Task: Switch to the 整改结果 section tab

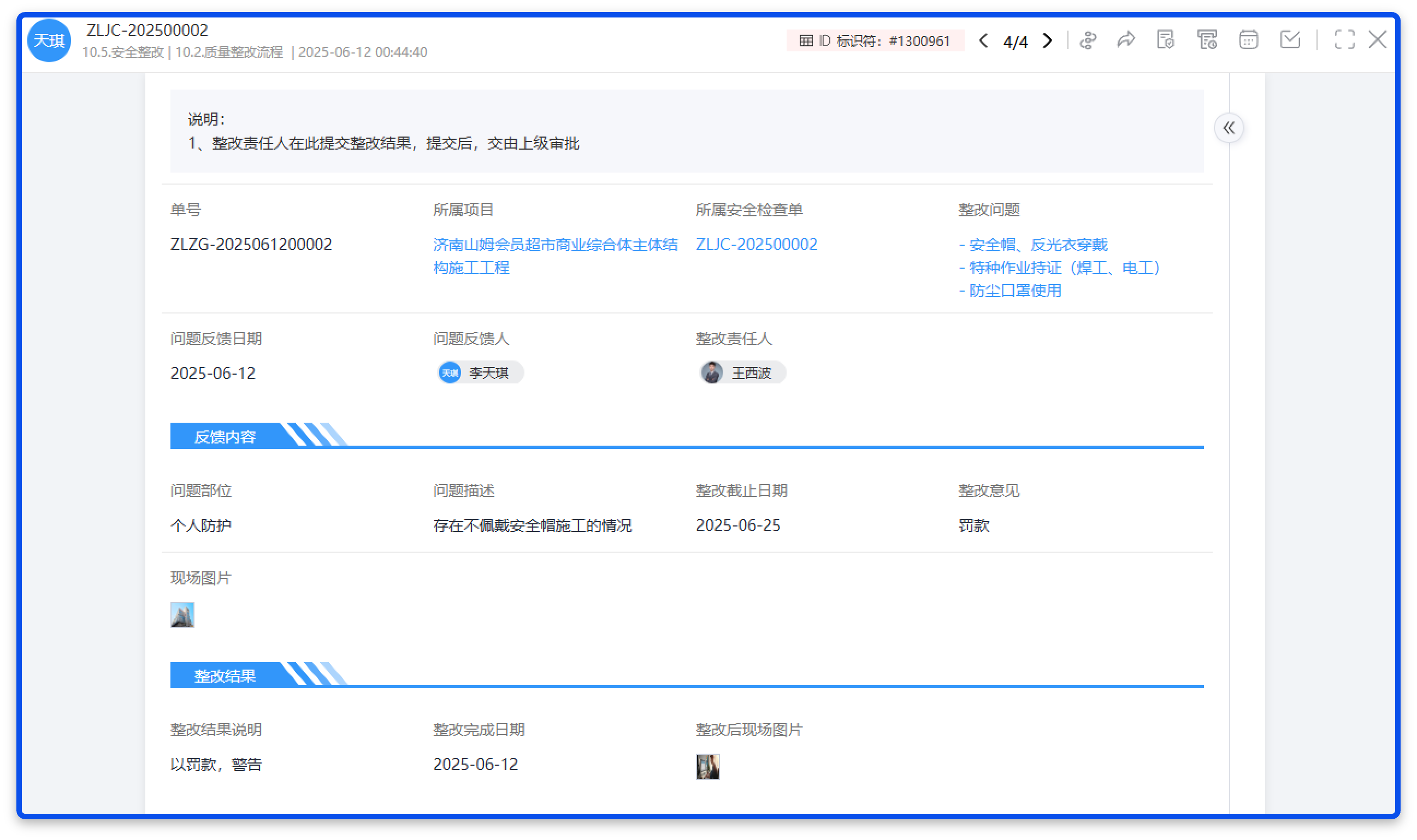Action: click(x=224, y=675)
